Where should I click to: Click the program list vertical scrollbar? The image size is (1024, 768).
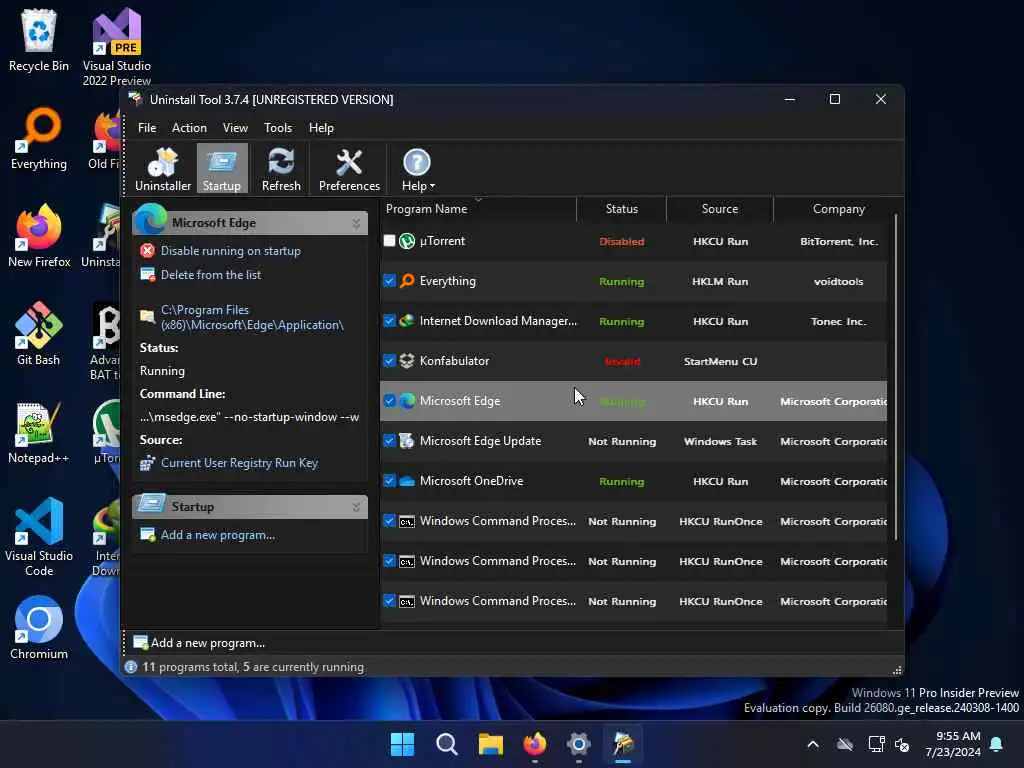pos(895,377)
